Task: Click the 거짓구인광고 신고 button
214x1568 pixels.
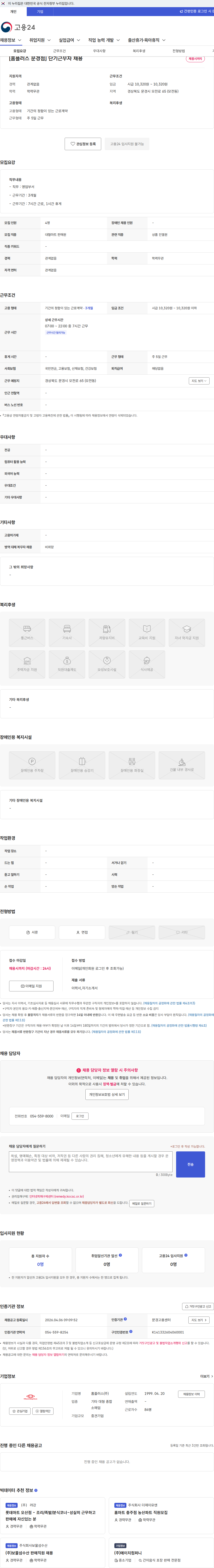Action: coord(198,1306)
